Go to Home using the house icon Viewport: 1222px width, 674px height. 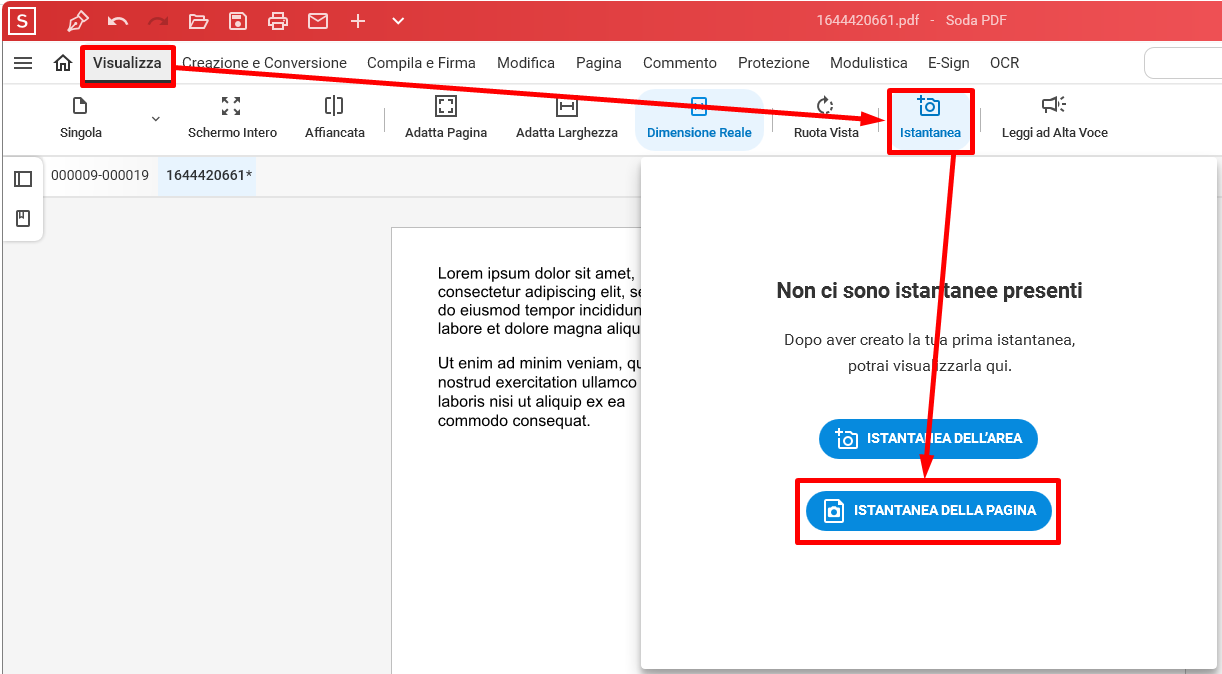[x=63, y=63]
